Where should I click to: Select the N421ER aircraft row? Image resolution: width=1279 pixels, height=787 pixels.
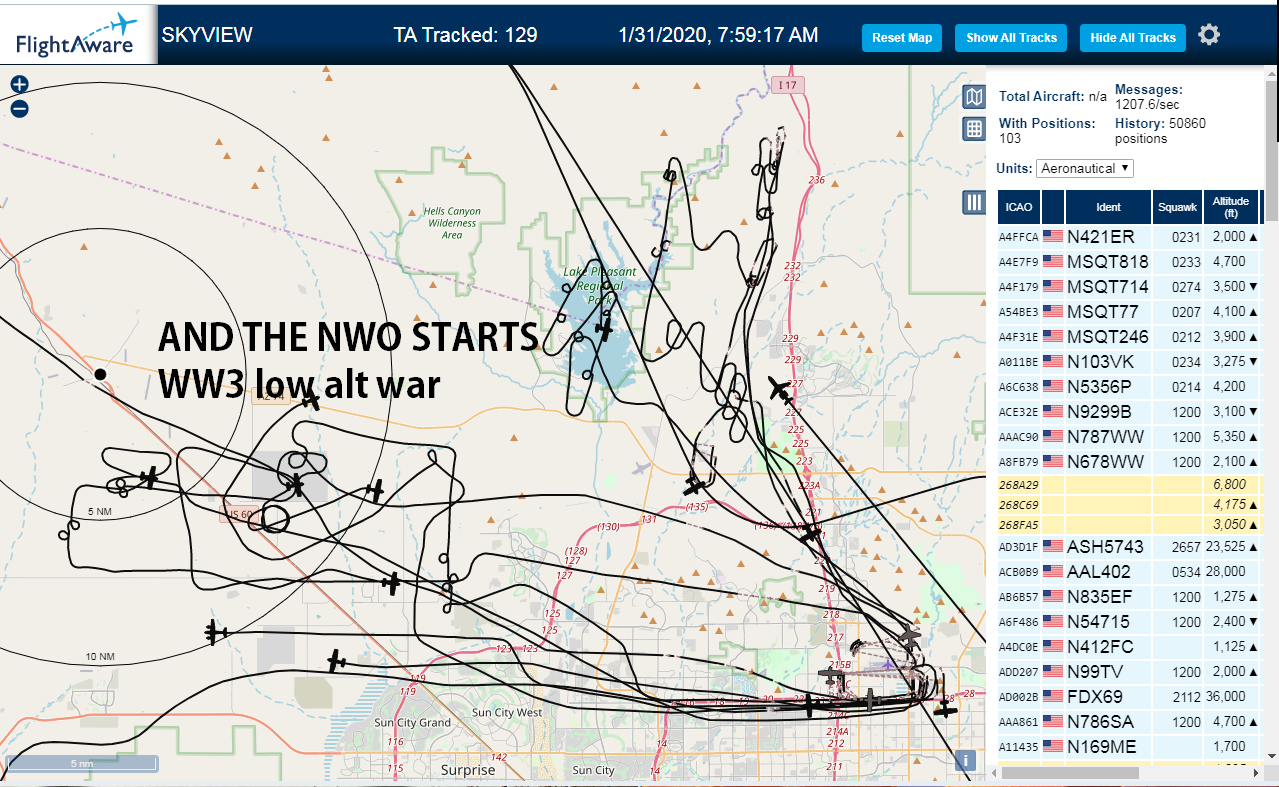pyautogui.click(x=1129, y=237)
